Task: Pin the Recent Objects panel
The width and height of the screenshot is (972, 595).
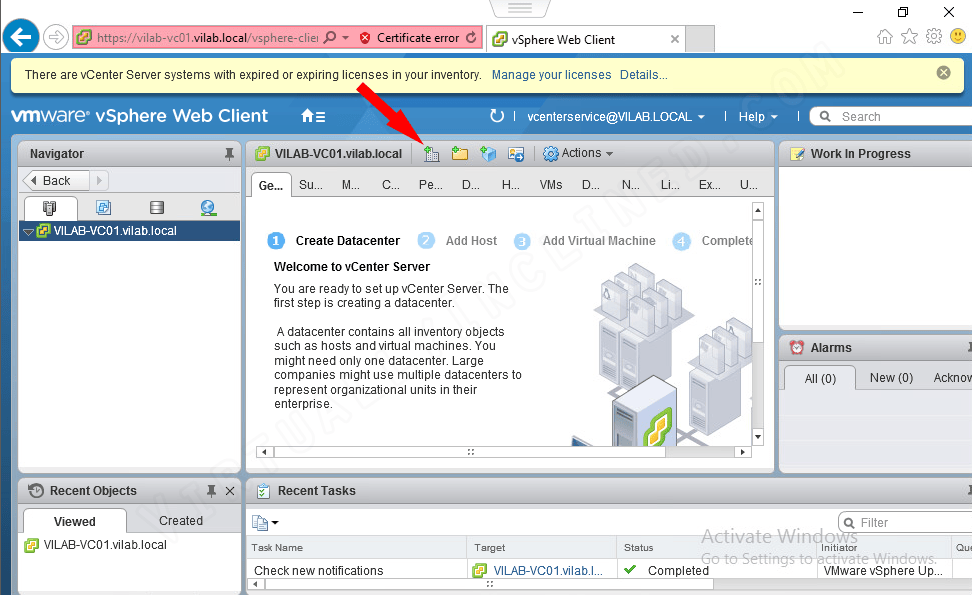Action: coord(211,491)
